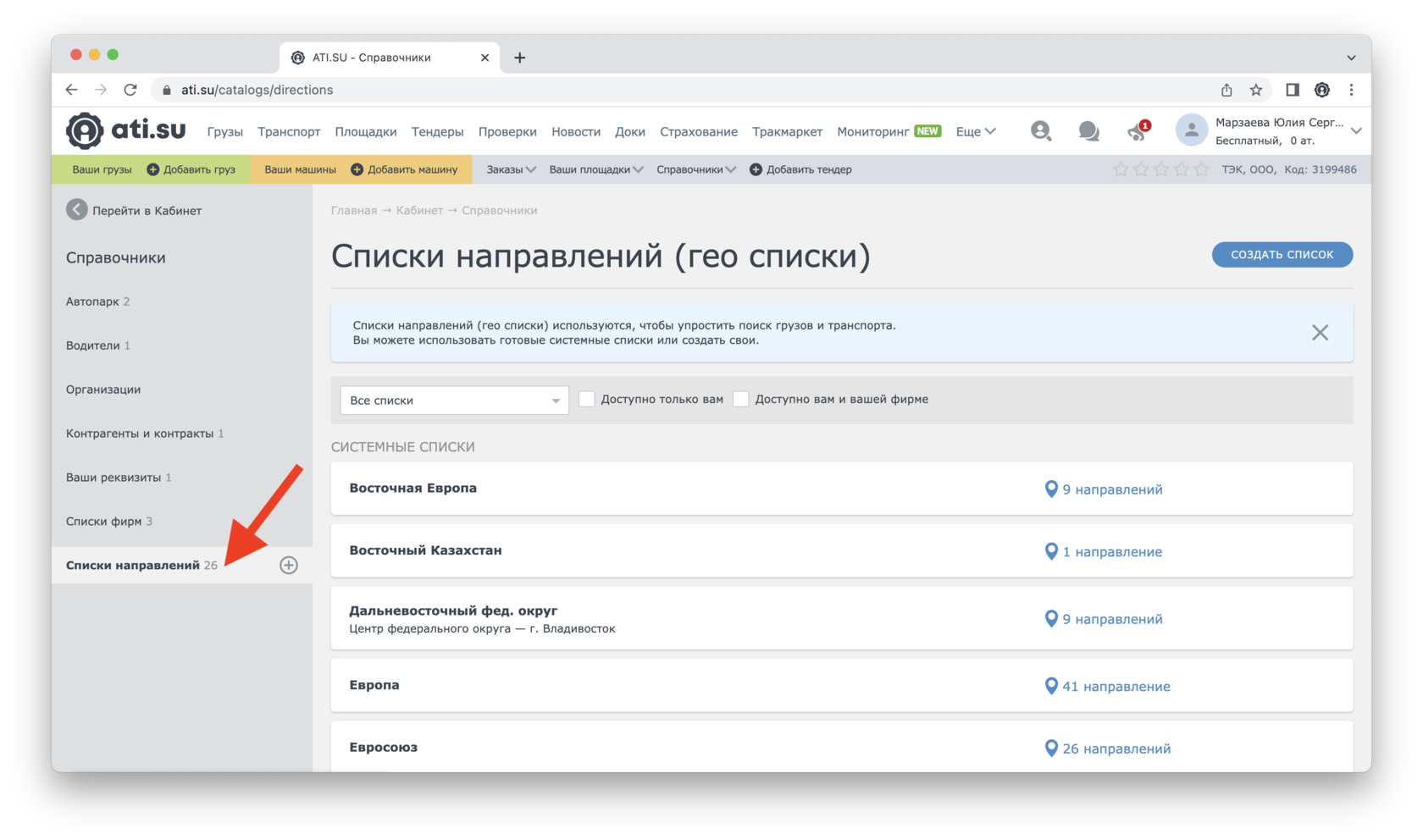This screenshot has width=1423, height=840.
Task: Open 41 направление link
Action: [x=1116, y=686]
